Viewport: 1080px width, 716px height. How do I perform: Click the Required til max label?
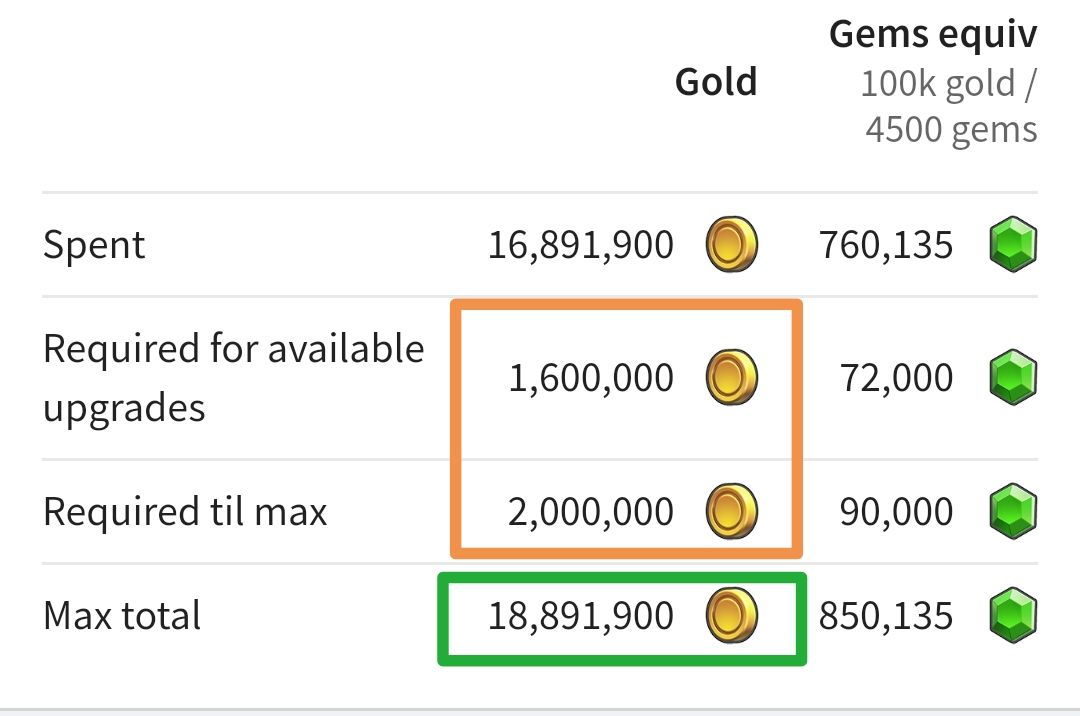pos(185,512)
